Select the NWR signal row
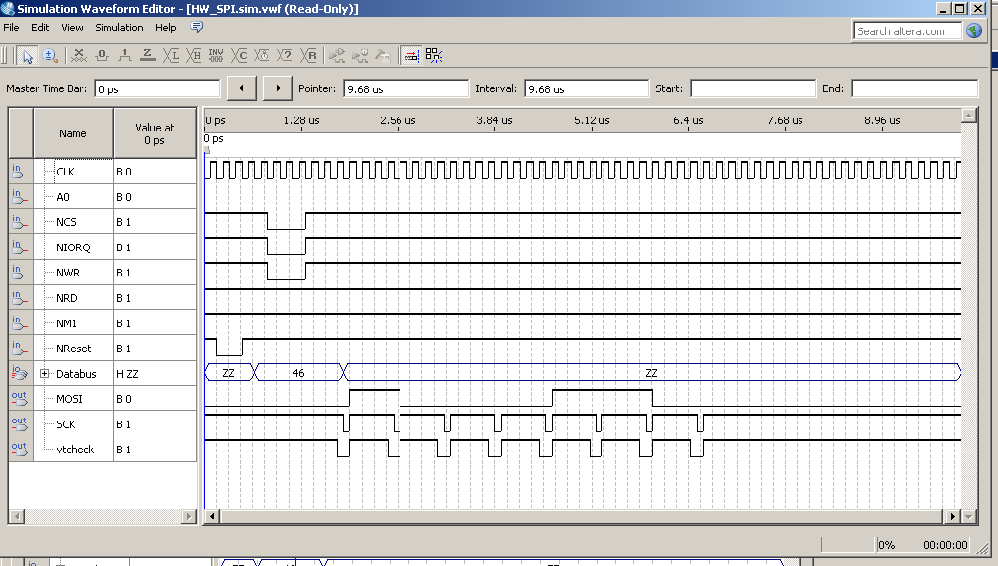 click(102, 272)
